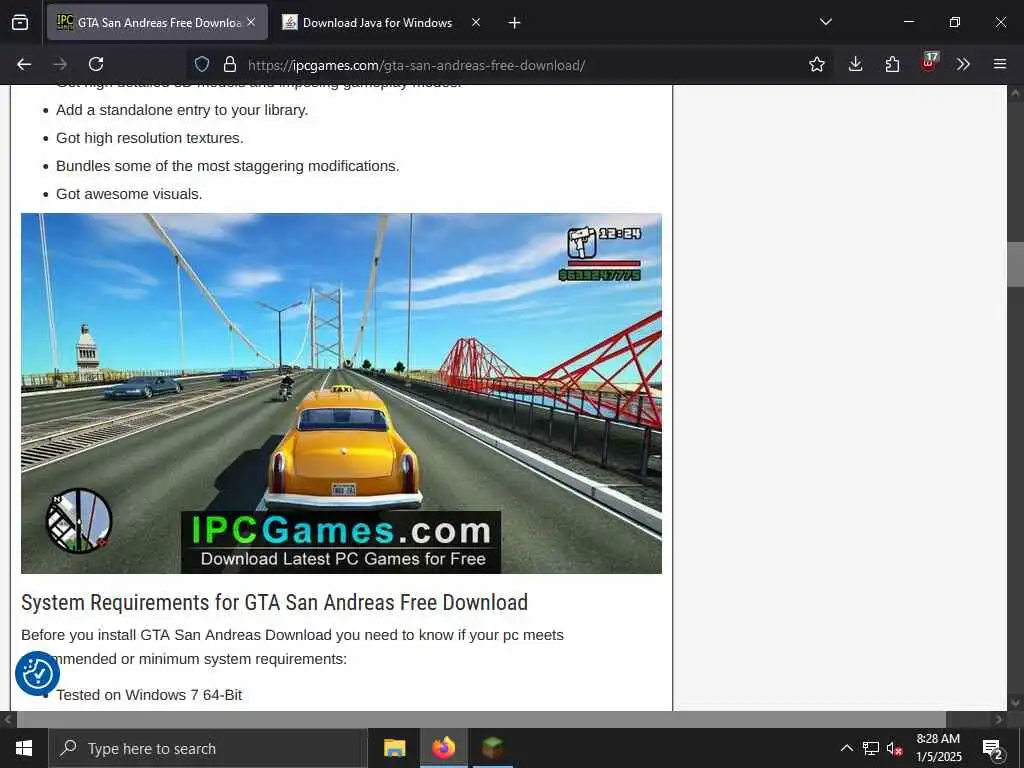Open tracking protection shield icon
The image size is (1024, 768).
(x=202, y=64)
